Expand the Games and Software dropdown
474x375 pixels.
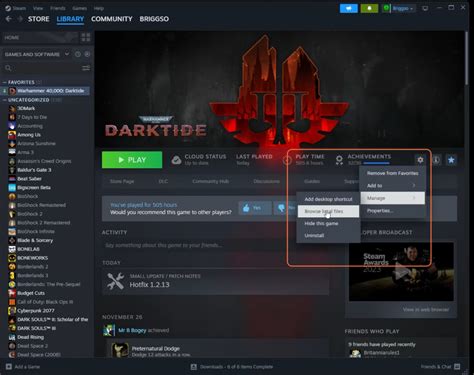click(x=37, y=54)
